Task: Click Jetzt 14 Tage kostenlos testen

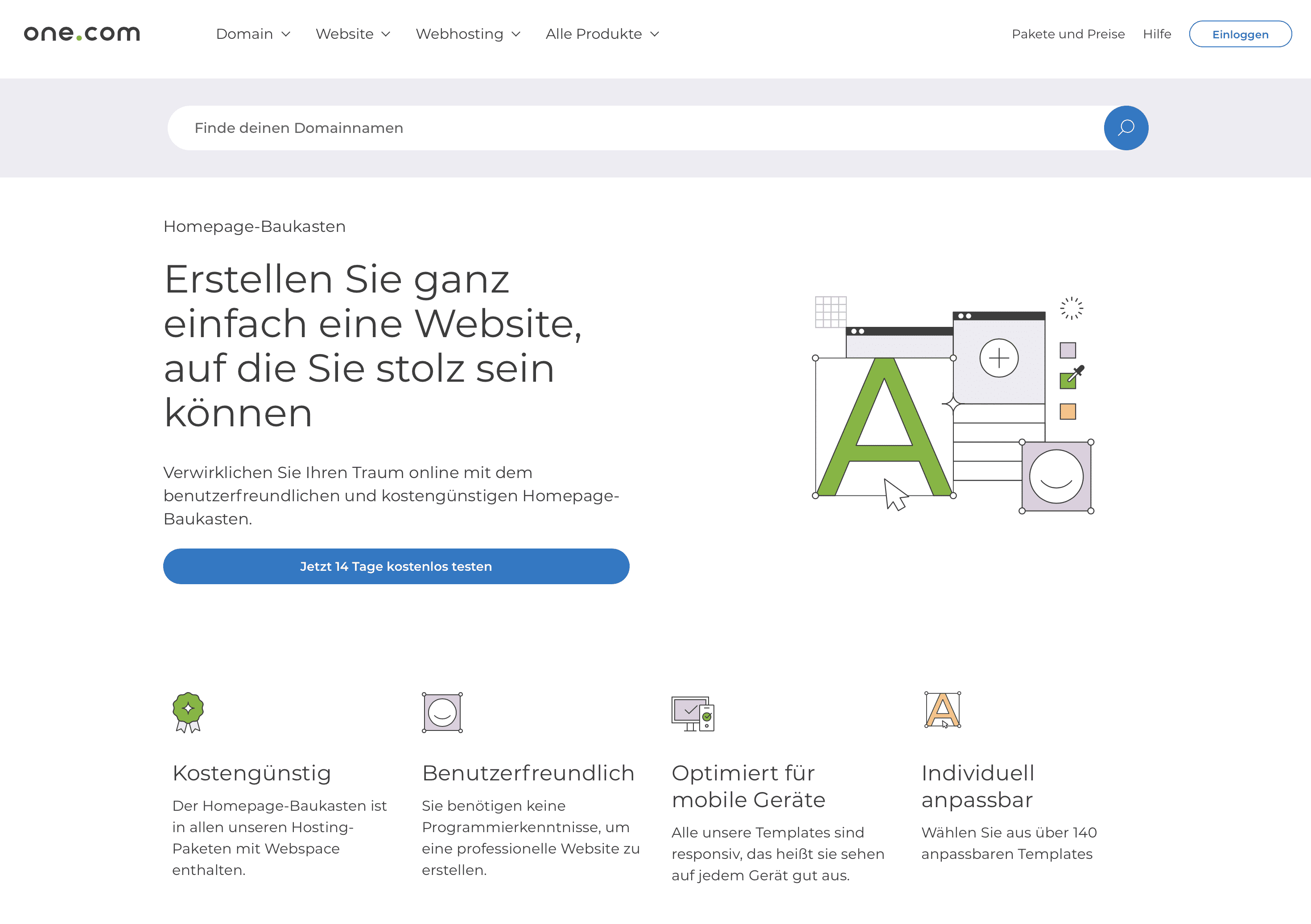Action: [x=396, y=566]
